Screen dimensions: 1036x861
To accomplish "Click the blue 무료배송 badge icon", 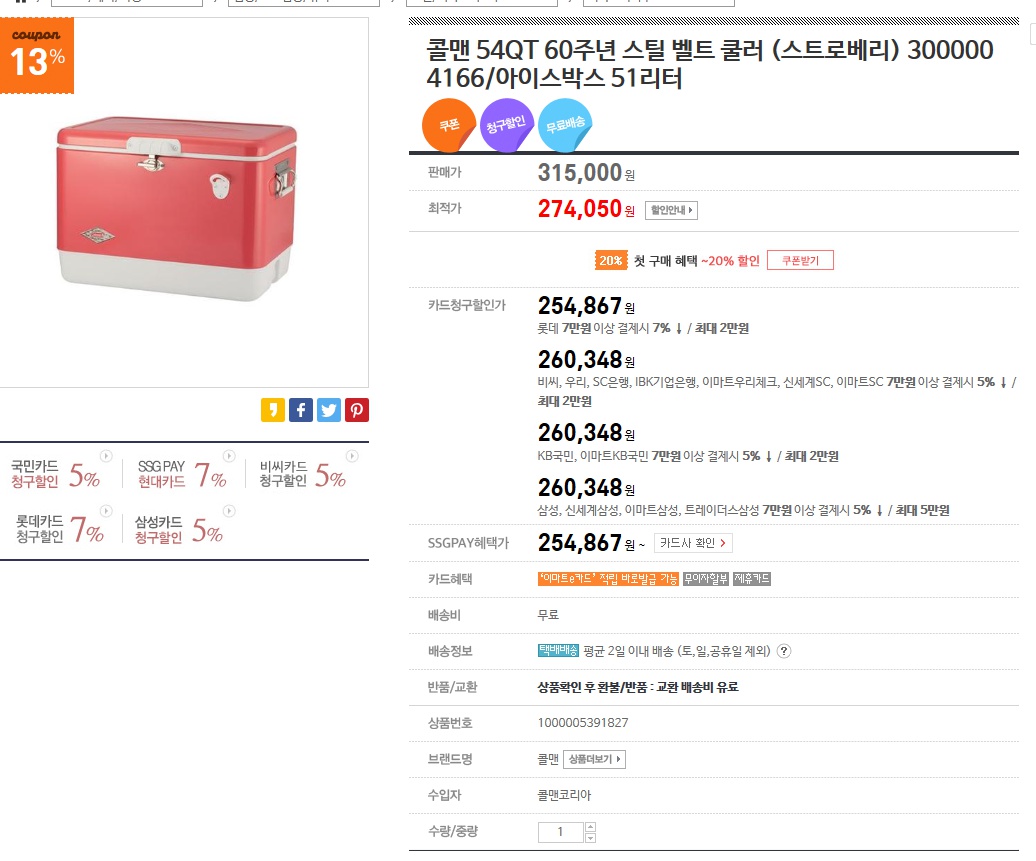I will pos(565,126).
